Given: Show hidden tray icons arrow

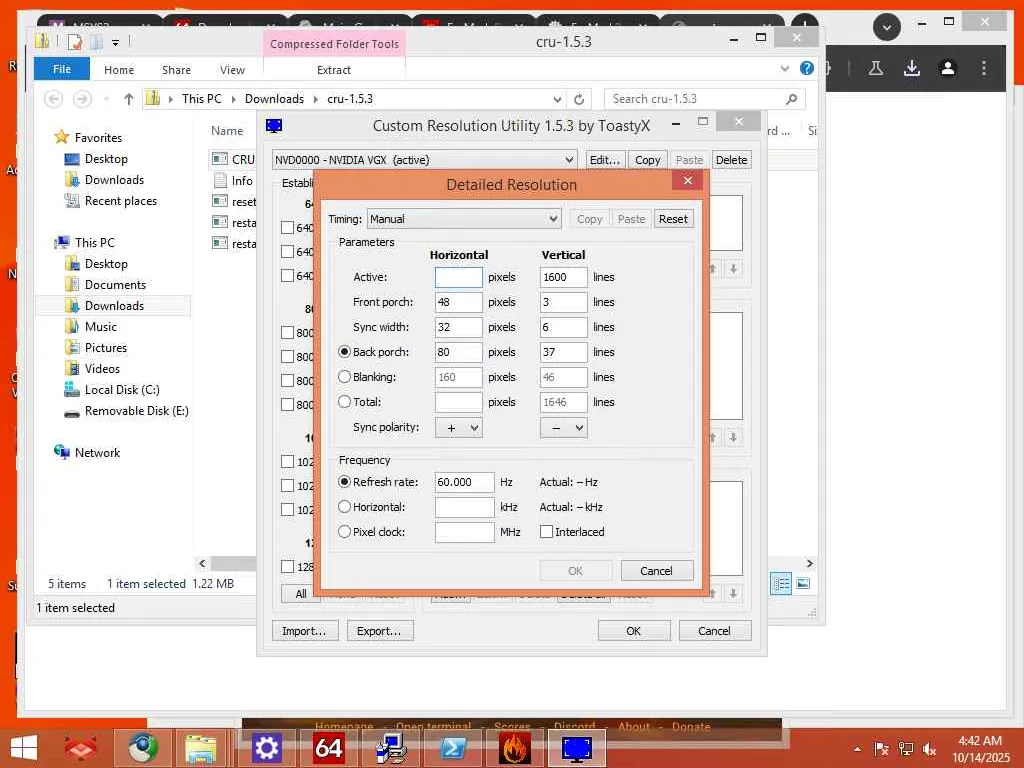Looking at the screenshot, I should [857, 749].
